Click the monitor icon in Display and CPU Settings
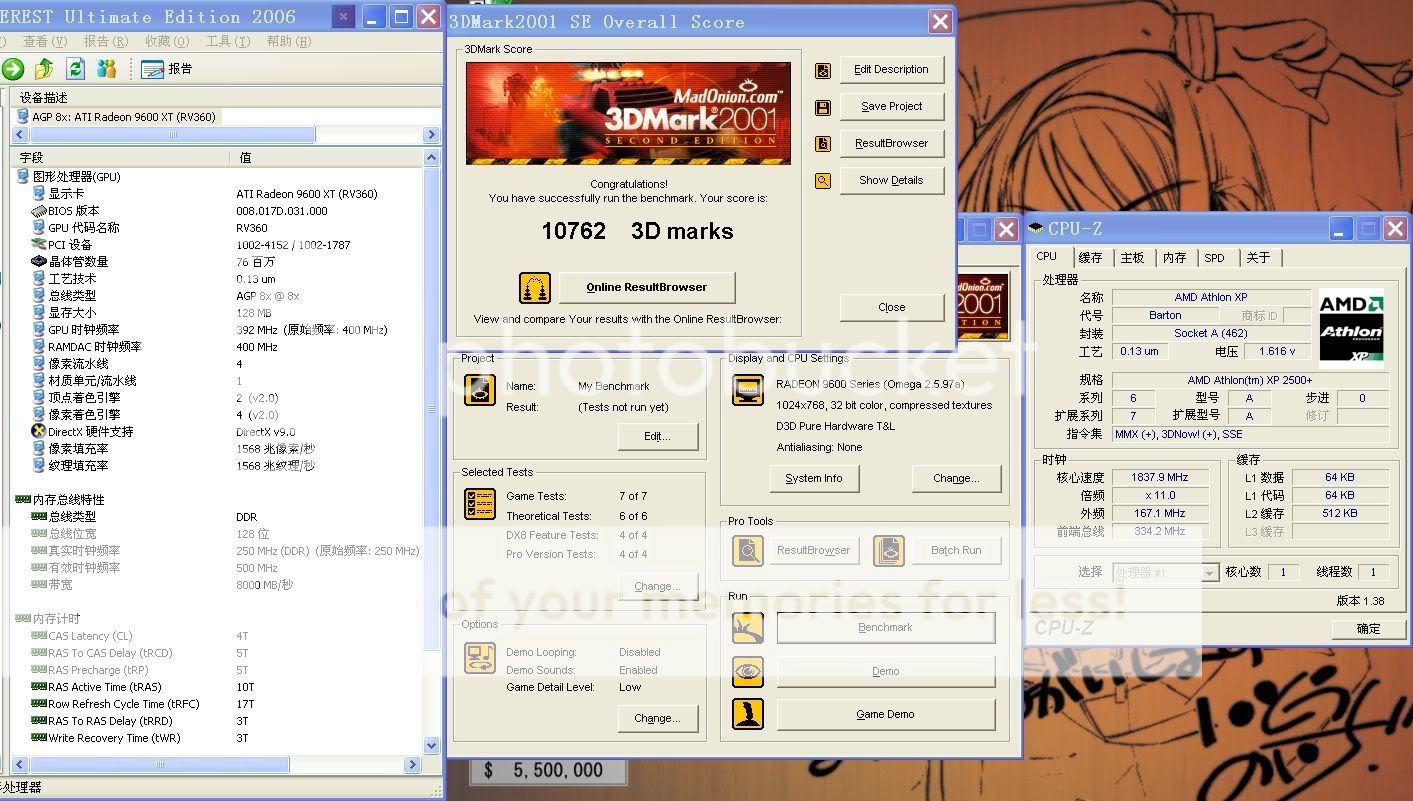Image resolution: width=1413 pixels, height=801 pixels. point(748,390)
